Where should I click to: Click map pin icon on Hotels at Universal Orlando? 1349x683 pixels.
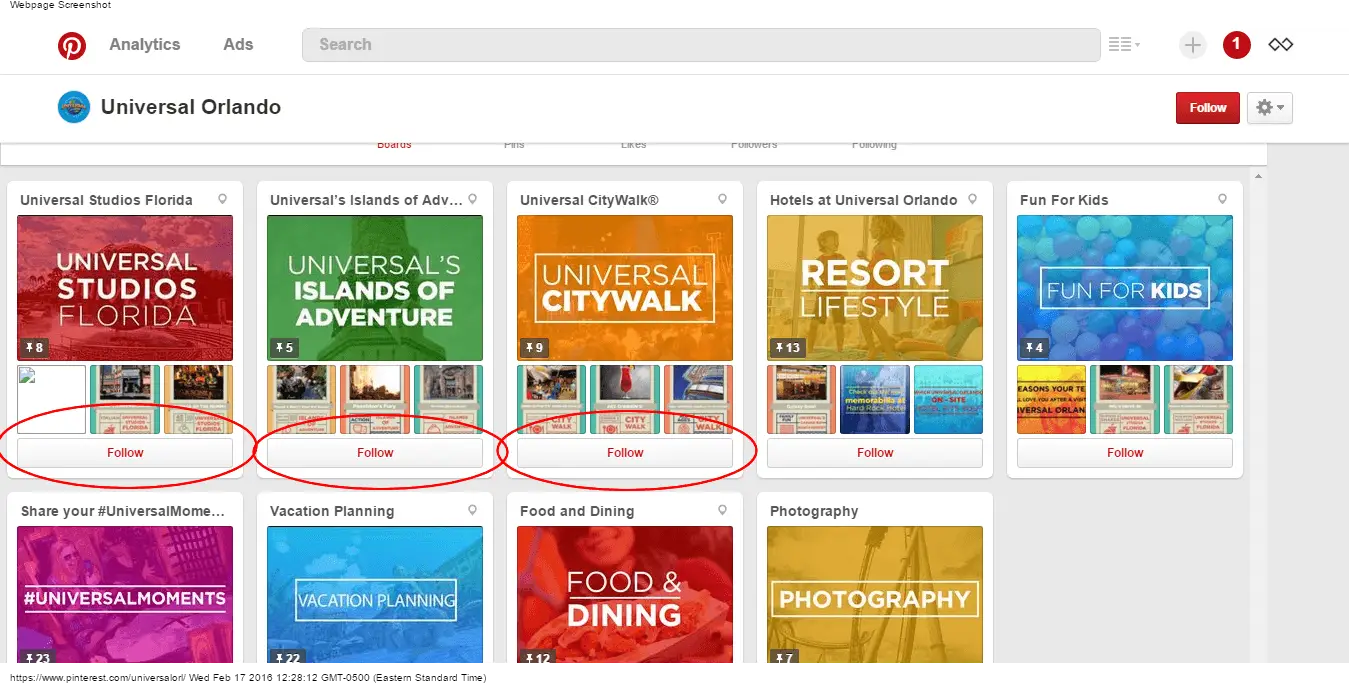(x=973, y=199)
